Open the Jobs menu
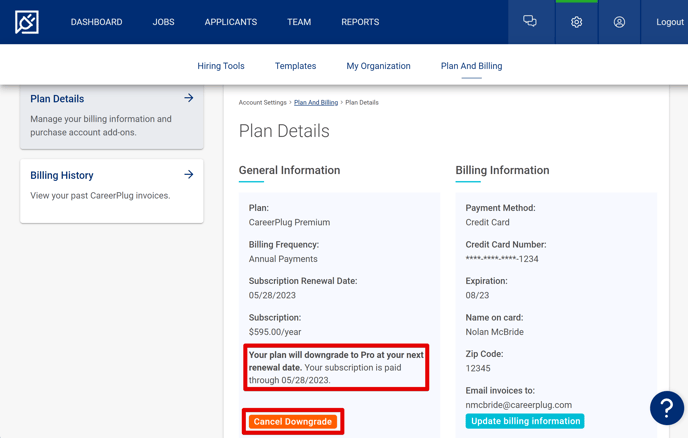The image size is (688, 438). [x=163, y=22]
